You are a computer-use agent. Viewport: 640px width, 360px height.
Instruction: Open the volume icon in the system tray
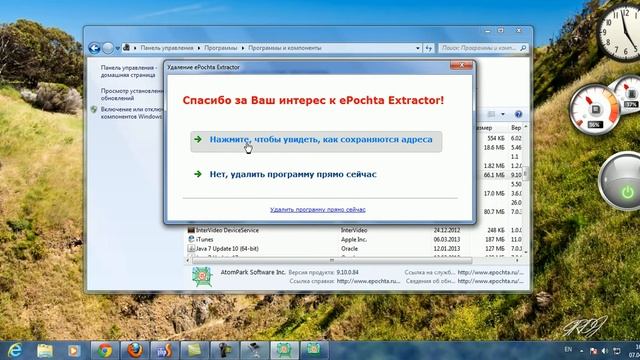[604, 351]
